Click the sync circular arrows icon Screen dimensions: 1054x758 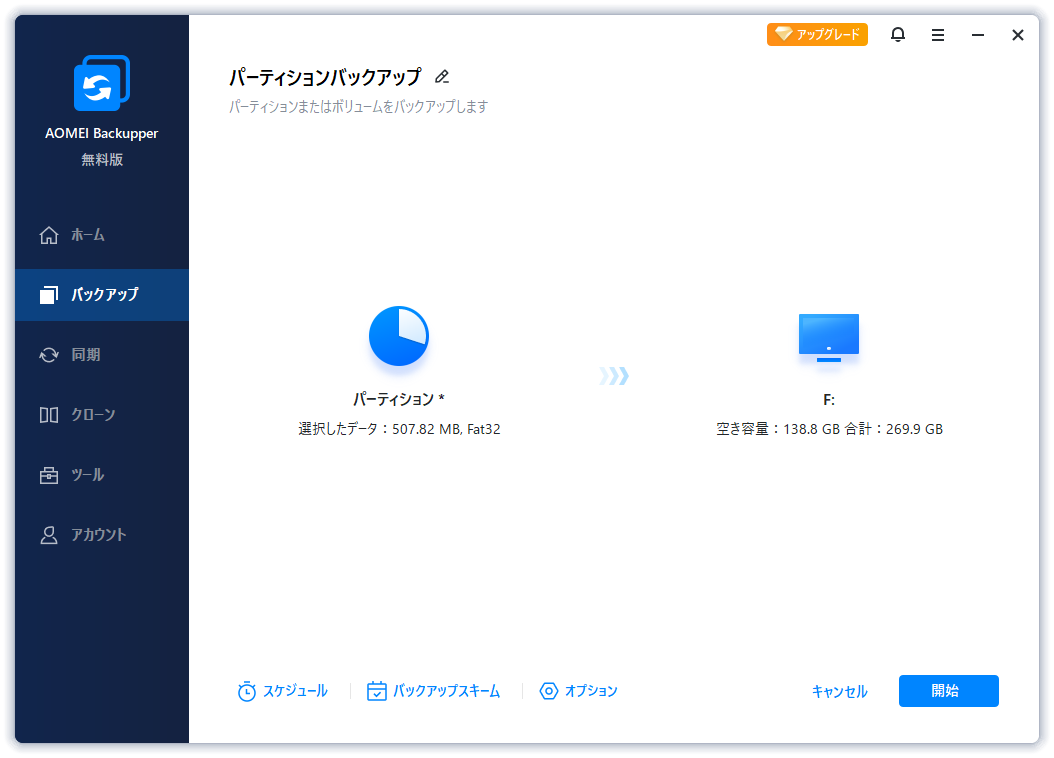tap(48, 355)
